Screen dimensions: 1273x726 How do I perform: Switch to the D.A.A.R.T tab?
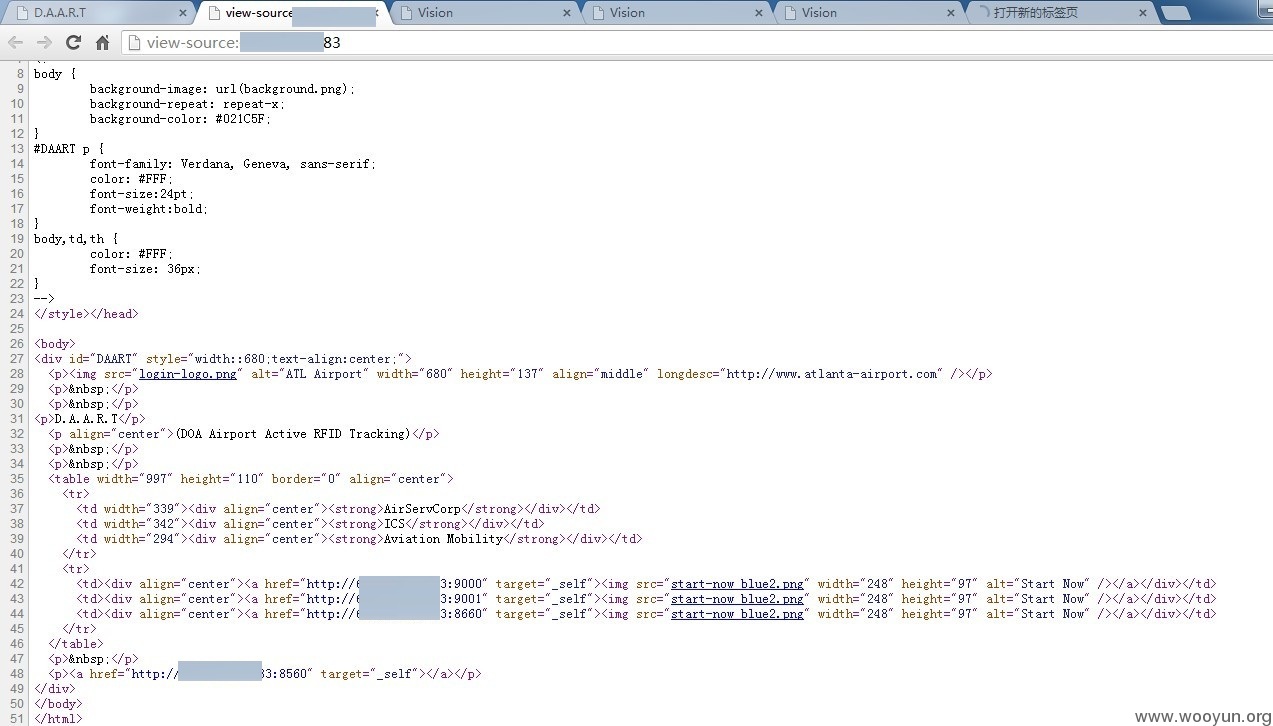click(97, 13)
